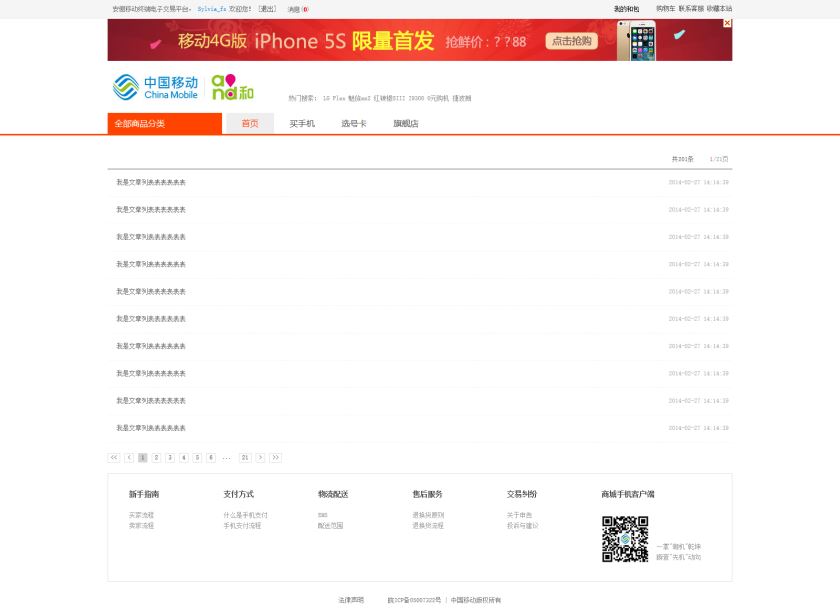
Task: Click the 支付方式 footer heading
Action: (238, 494)
